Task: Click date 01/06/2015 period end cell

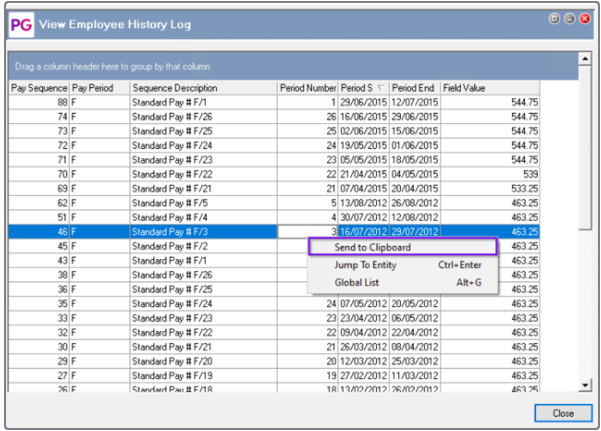Action: tap(415, 145)
